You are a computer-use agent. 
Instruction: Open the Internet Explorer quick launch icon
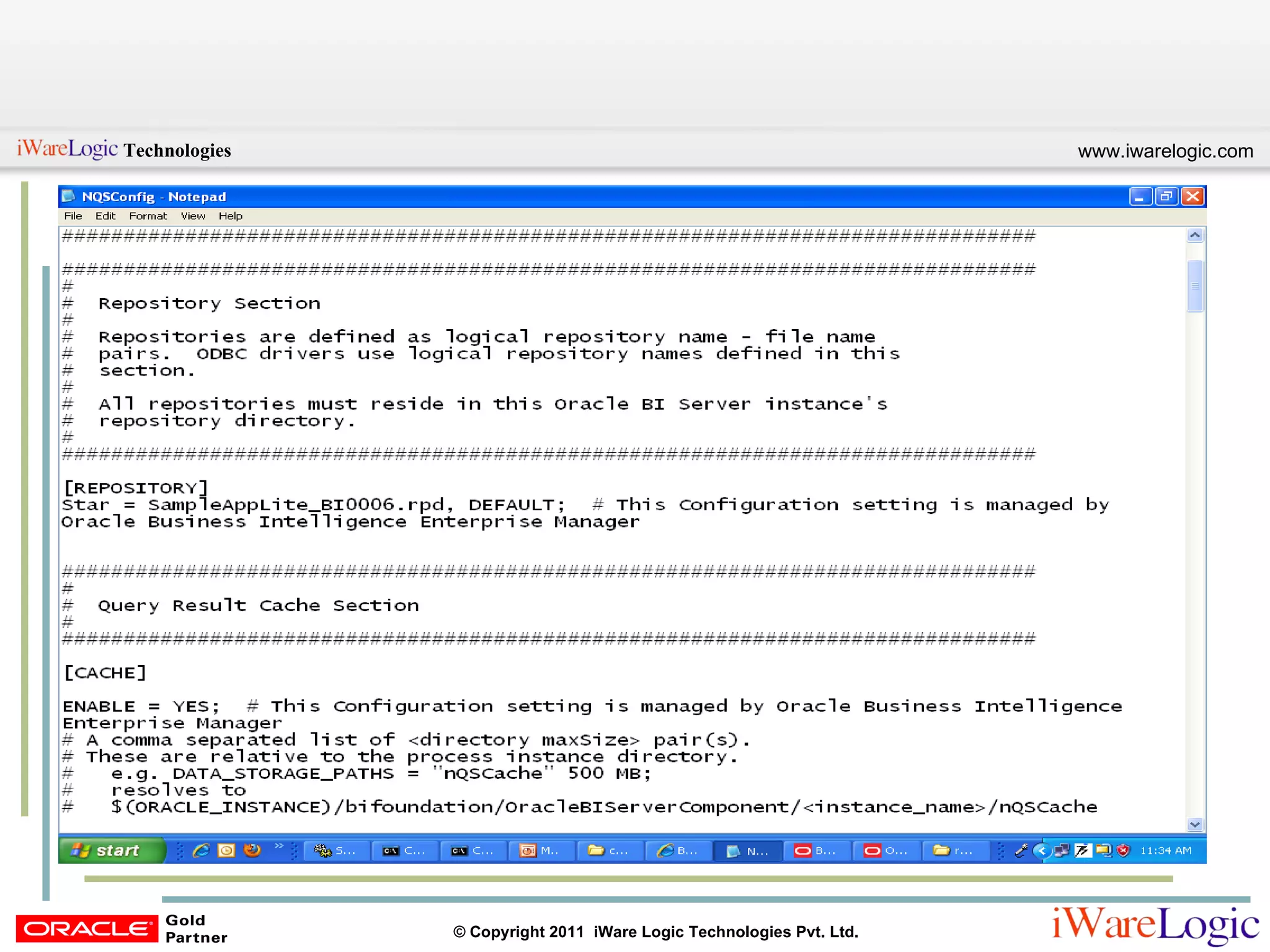(x=201, y=850)
